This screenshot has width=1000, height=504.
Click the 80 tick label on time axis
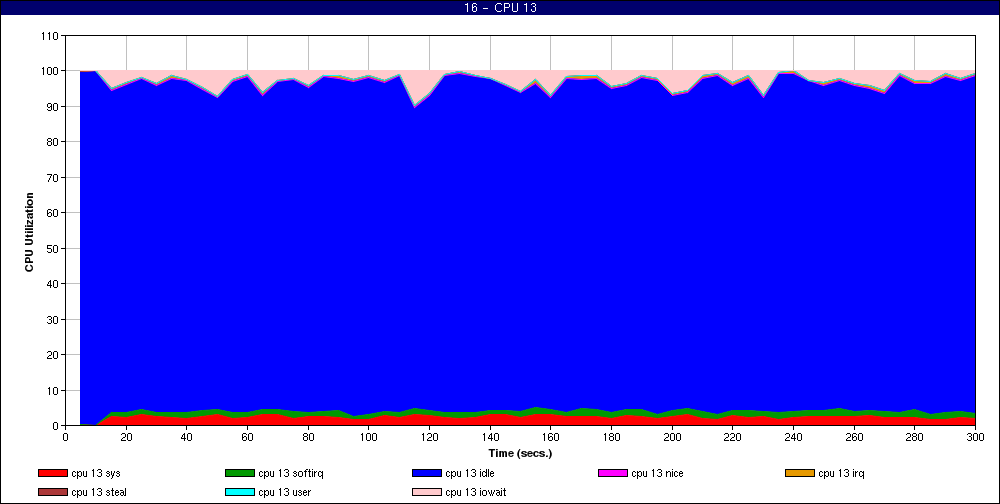[308, 437]
